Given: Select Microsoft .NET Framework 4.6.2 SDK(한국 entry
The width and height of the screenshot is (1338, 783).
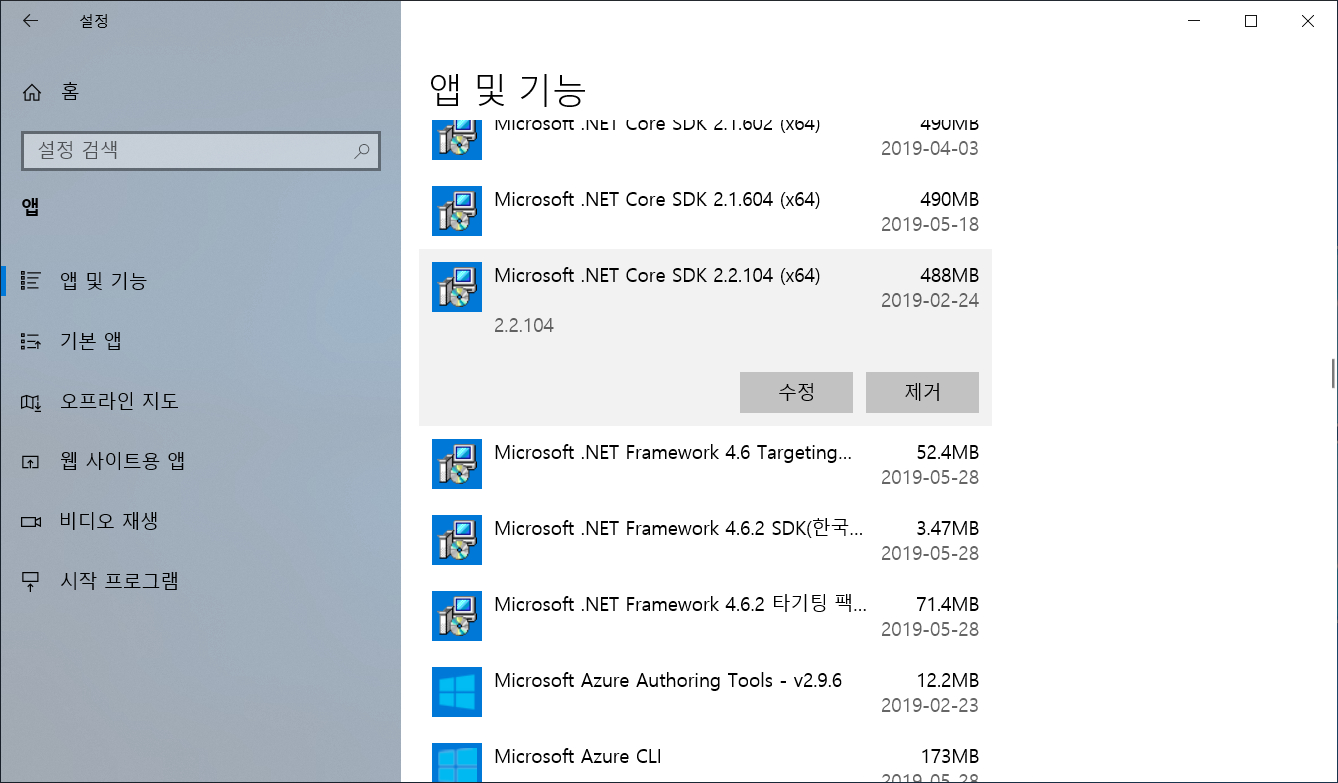Looking at the screenshot, I should 705,540.
